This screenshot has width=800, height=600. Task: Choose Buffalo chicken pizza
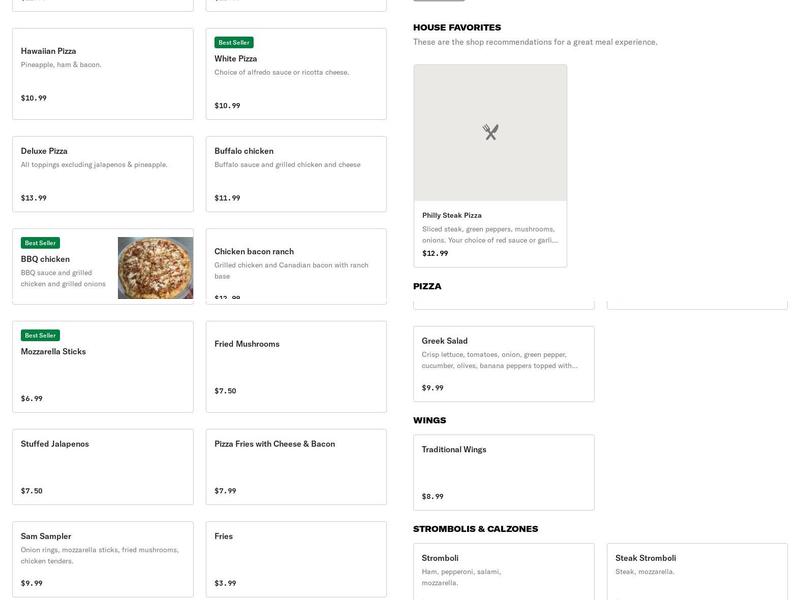point(296,174)
